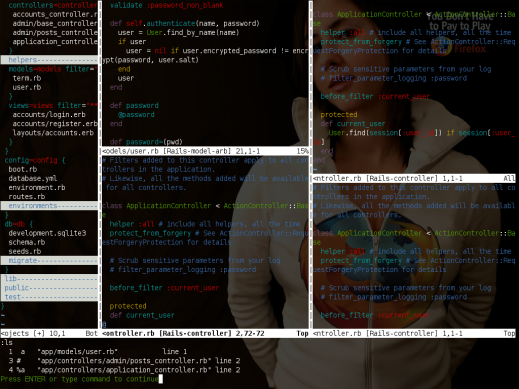Open accounts/login.erb view file
The width and height of the screenshot is (519, 389).
(x=49, y=115)
